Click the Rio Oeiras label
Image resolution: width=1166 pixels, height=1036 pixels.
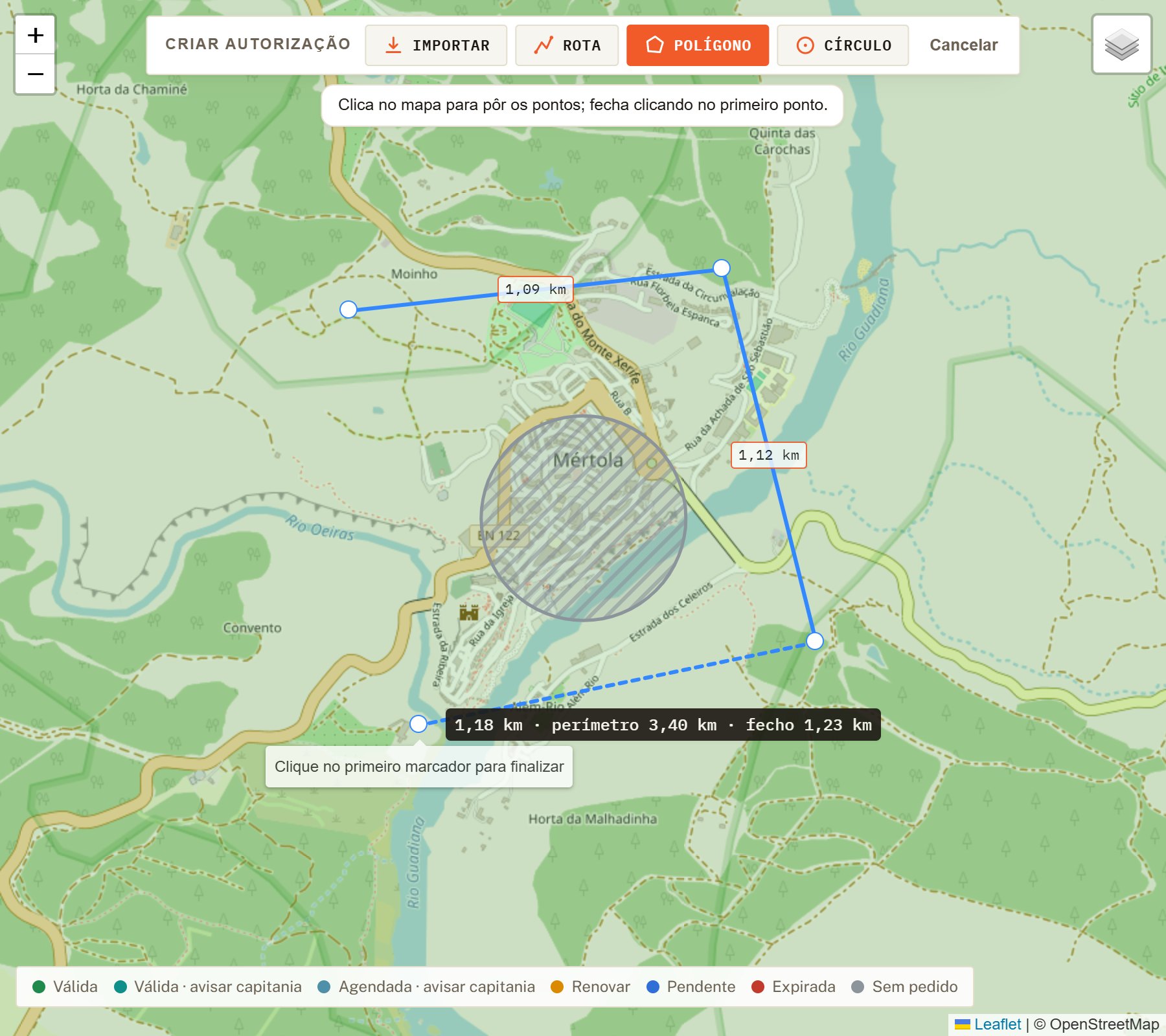[321, 527]
